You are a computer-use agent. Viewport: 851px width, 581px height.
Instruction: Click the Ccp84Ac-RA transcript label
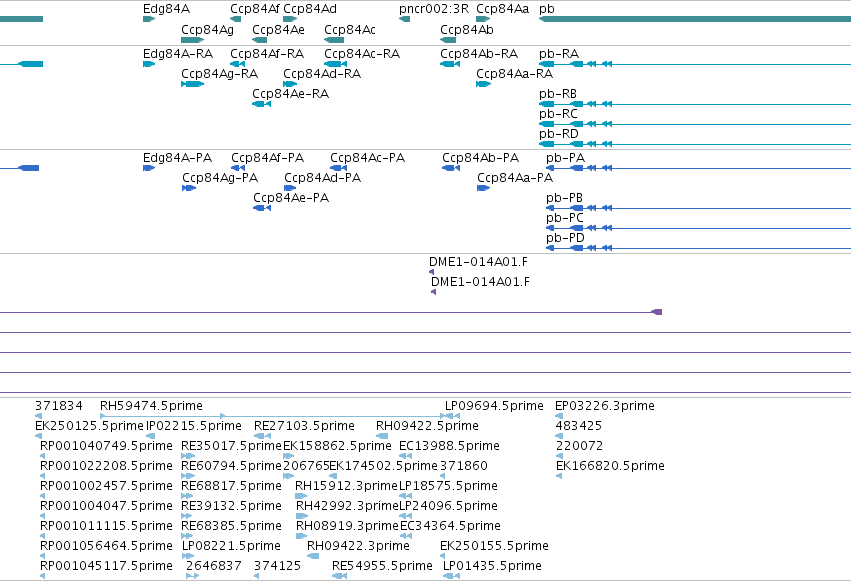click(x=361, y=54)
